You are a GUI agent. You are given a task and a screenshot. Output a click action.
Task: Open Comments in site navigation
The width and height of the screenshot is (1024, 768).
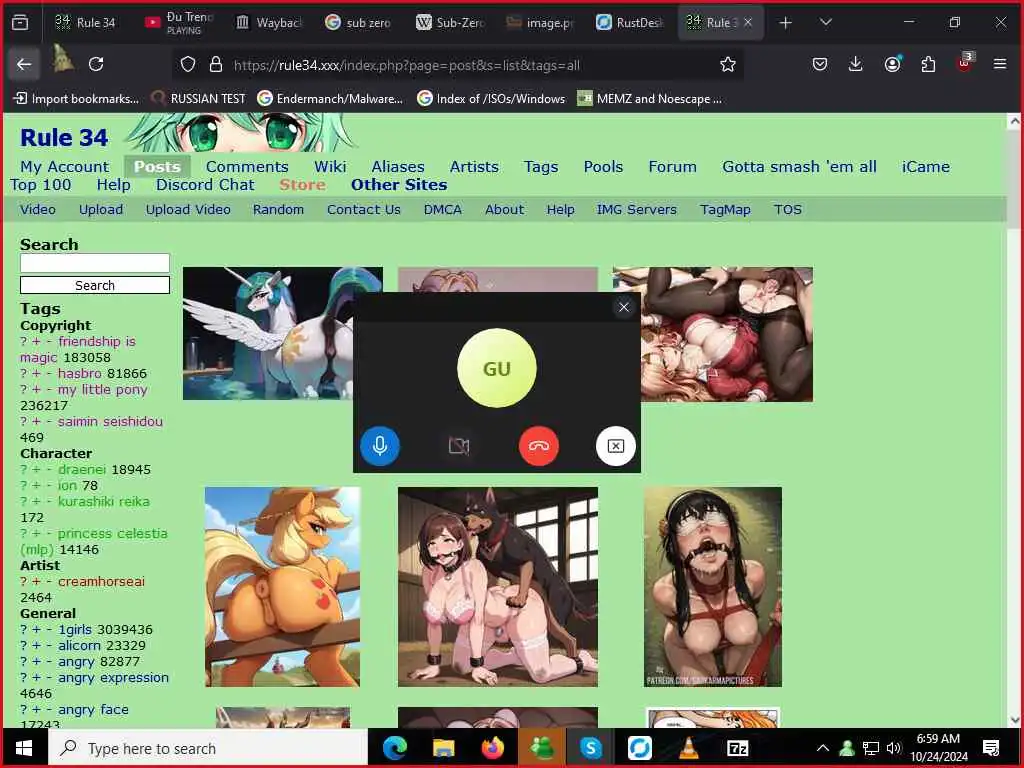pos(247,167)
